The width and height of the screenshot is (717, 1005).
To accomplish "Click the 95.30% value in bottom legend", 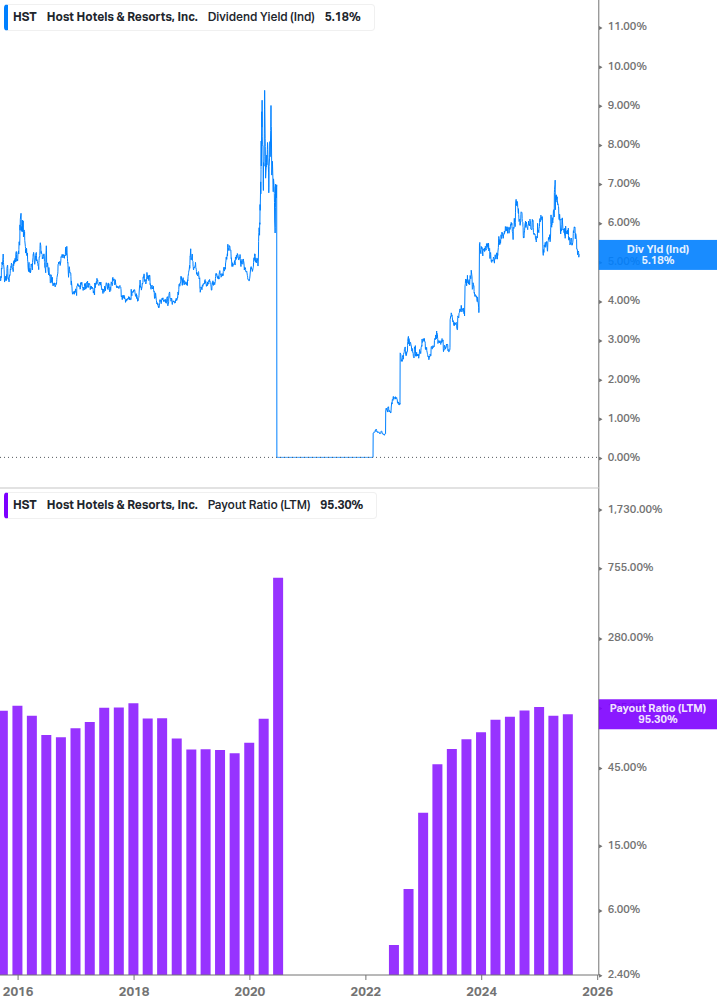I will (x=342, y=505).
